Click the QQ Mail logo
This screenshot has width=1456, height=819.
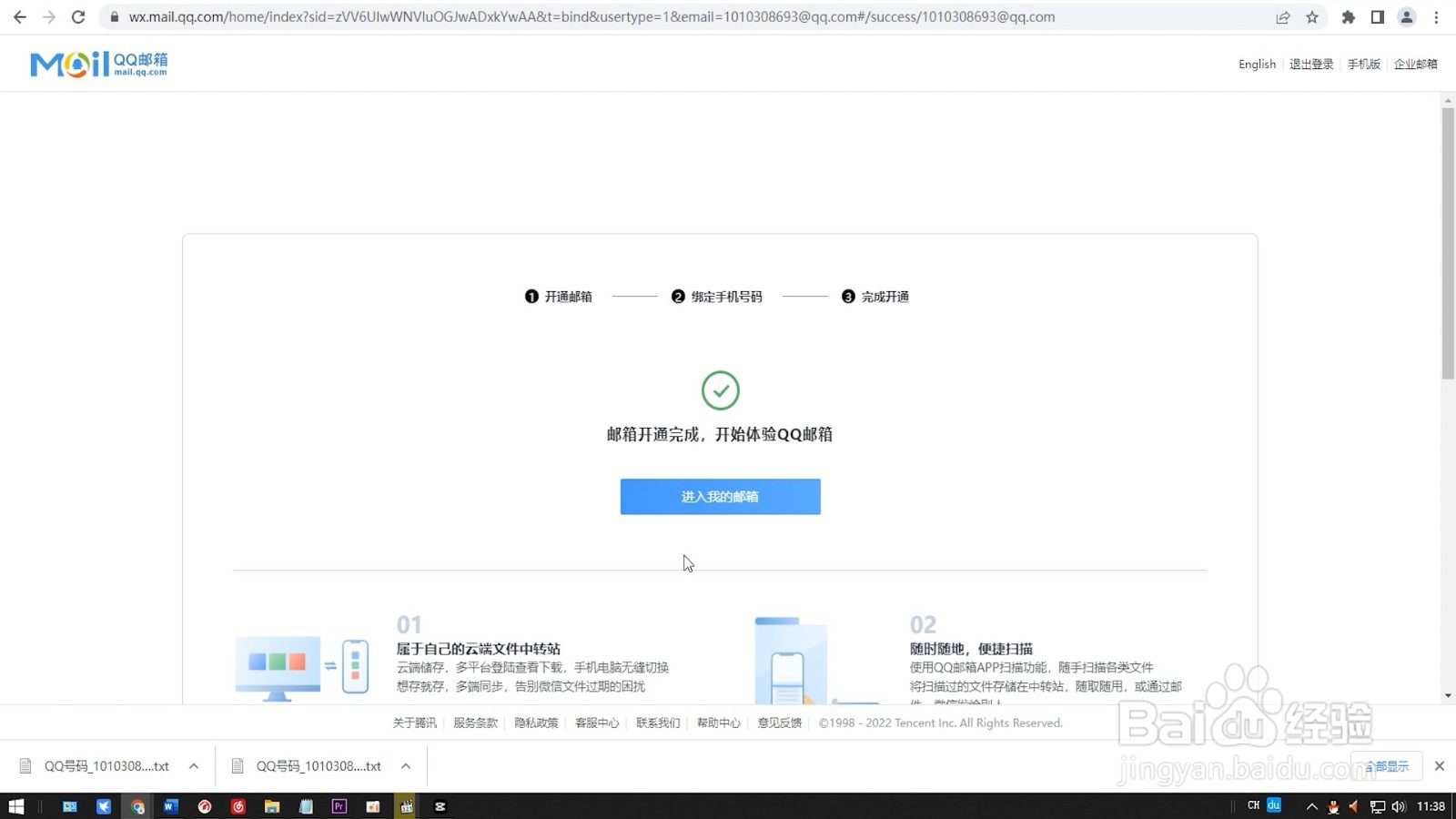tap(97, 63)
